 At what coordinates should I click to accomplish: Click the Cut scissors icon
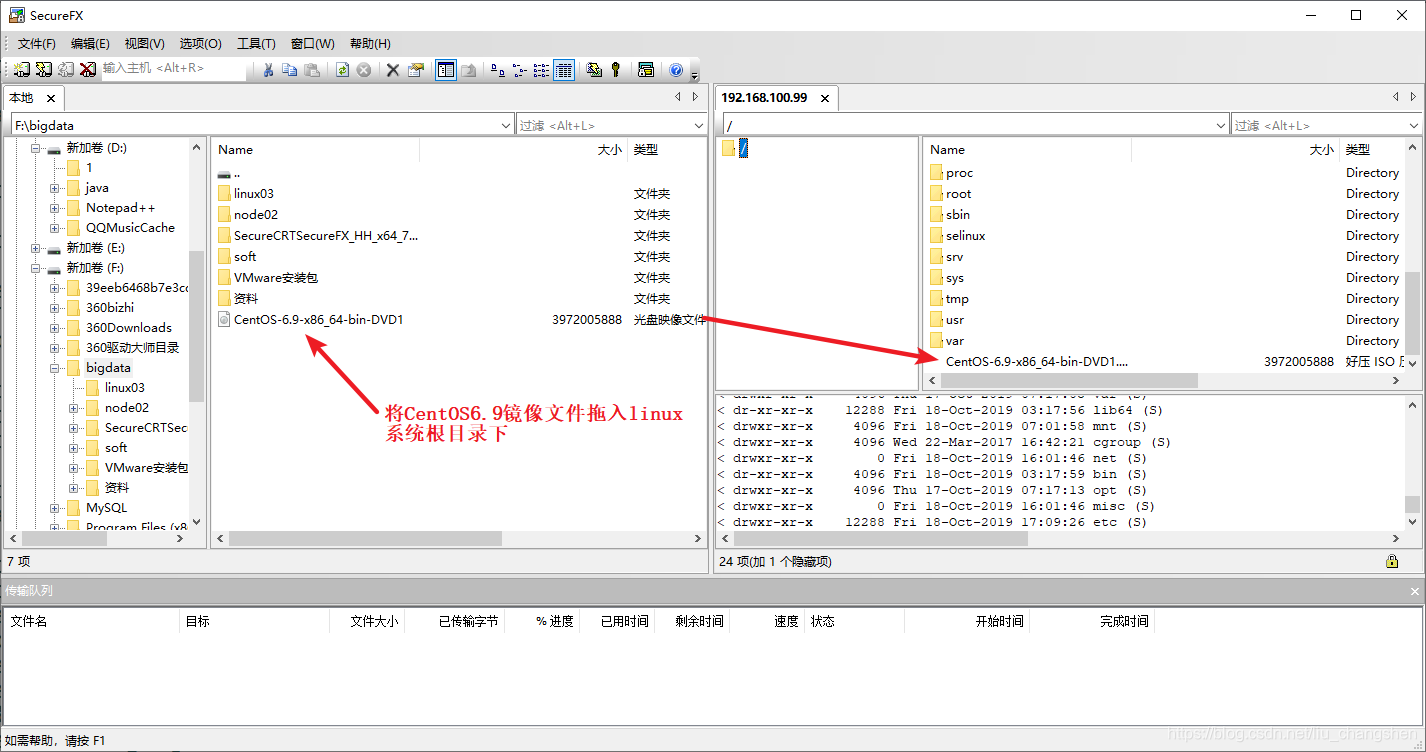click(268, 69)
